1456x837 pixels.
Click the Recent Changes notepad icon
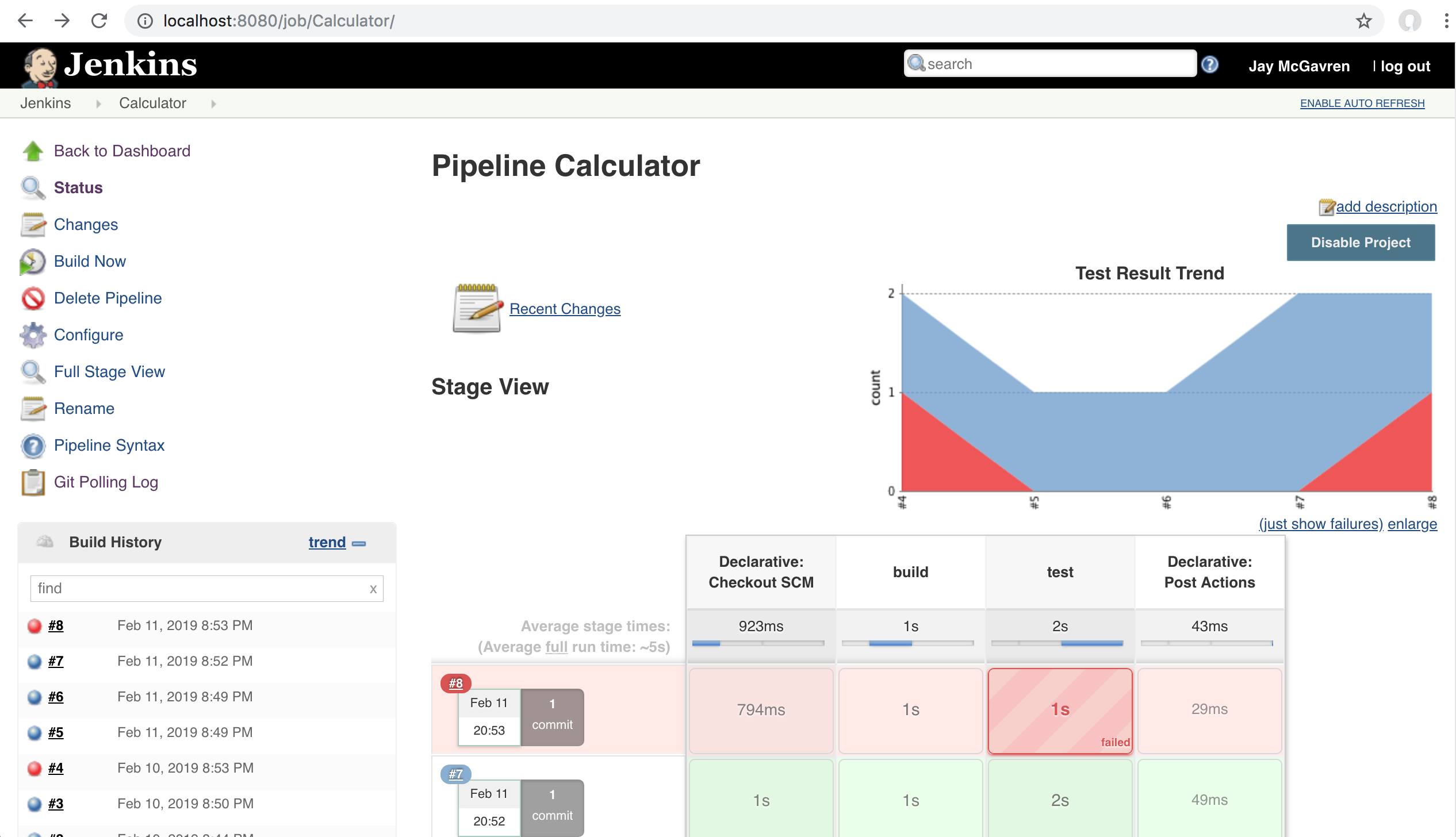(477, 309)
